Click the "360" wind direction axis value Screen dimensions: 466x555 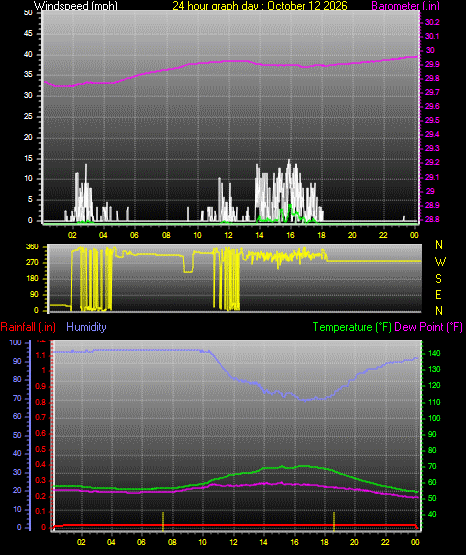tap(32, 247)
